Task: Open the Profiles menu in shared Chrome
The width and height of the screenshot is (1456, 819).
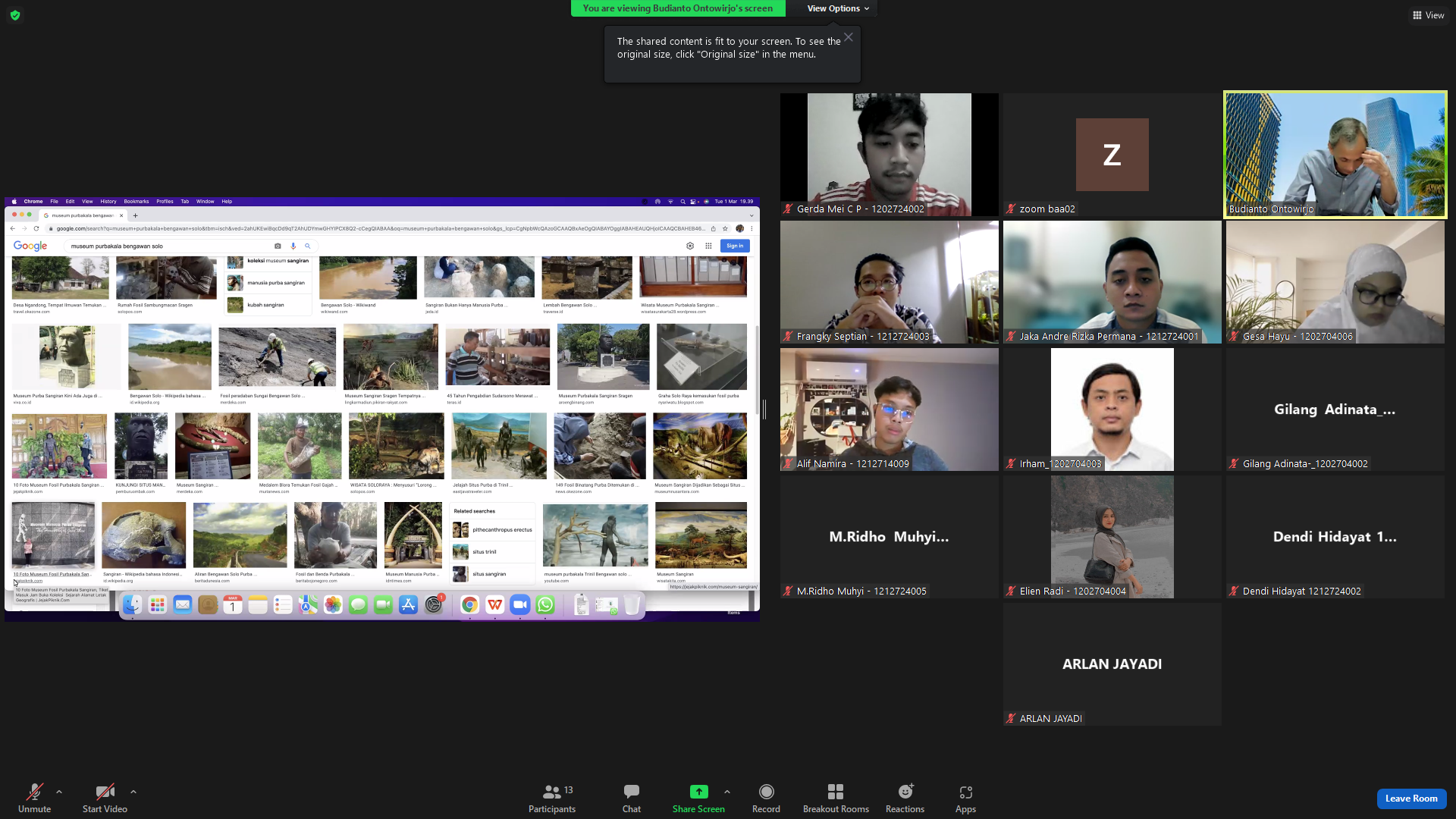Action: (165, 202)
